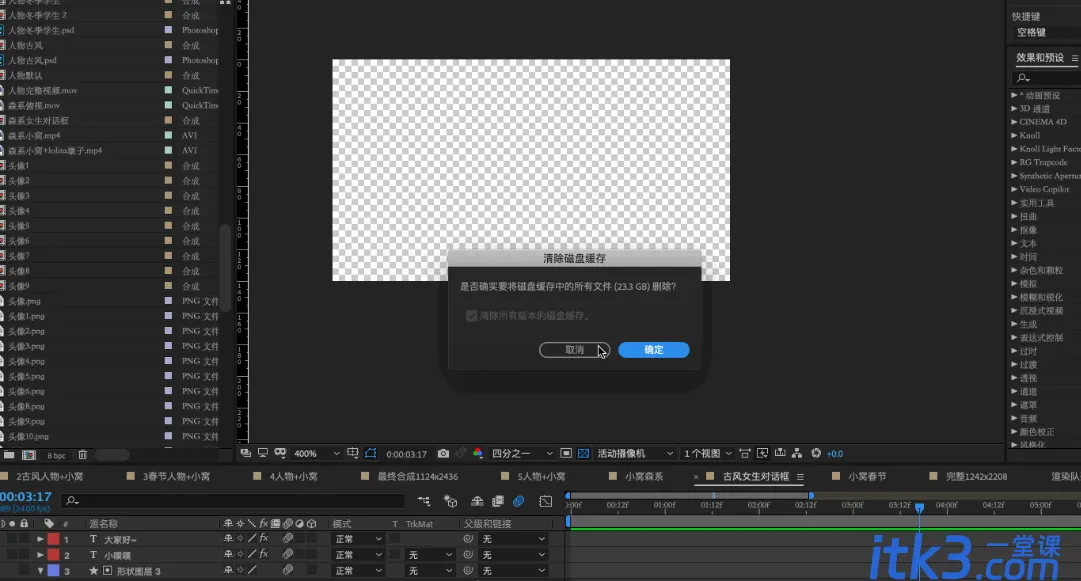This screenshot has width=1081, height=581.
Task: Expand the CINEMA 4D effects category
Action: point(1014,122)
